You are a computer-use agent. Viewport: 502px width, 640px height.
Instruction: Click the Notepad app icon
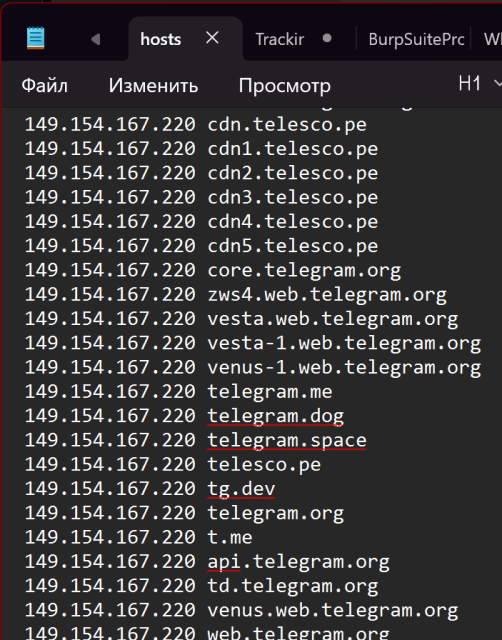[x=36, y=38]
